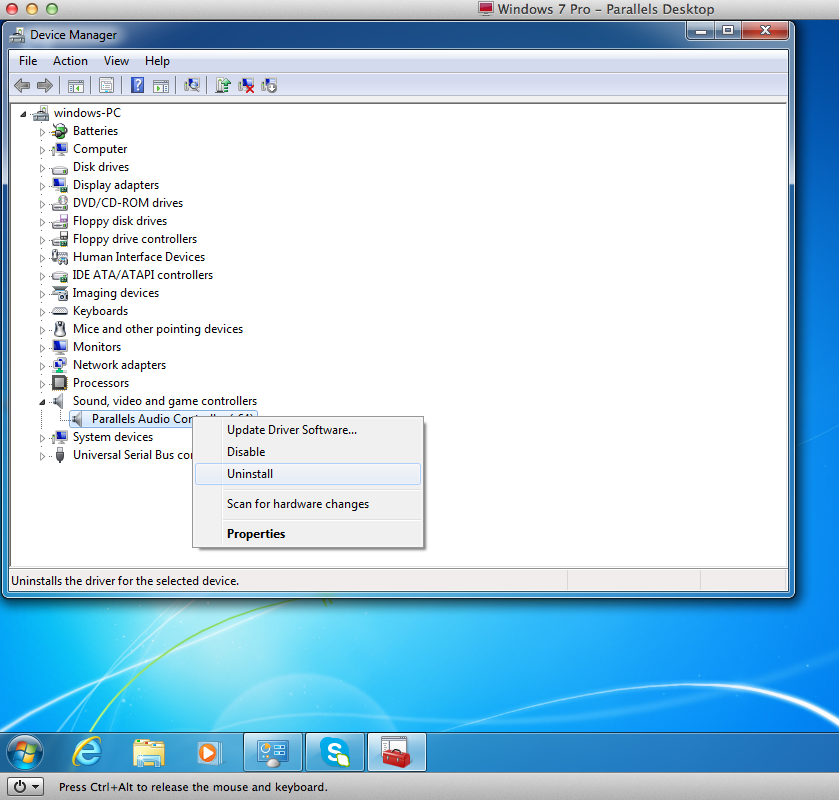Screen dimensions: 839x800
Task: Switch to Skype in the taskbar
Action: 335,752
